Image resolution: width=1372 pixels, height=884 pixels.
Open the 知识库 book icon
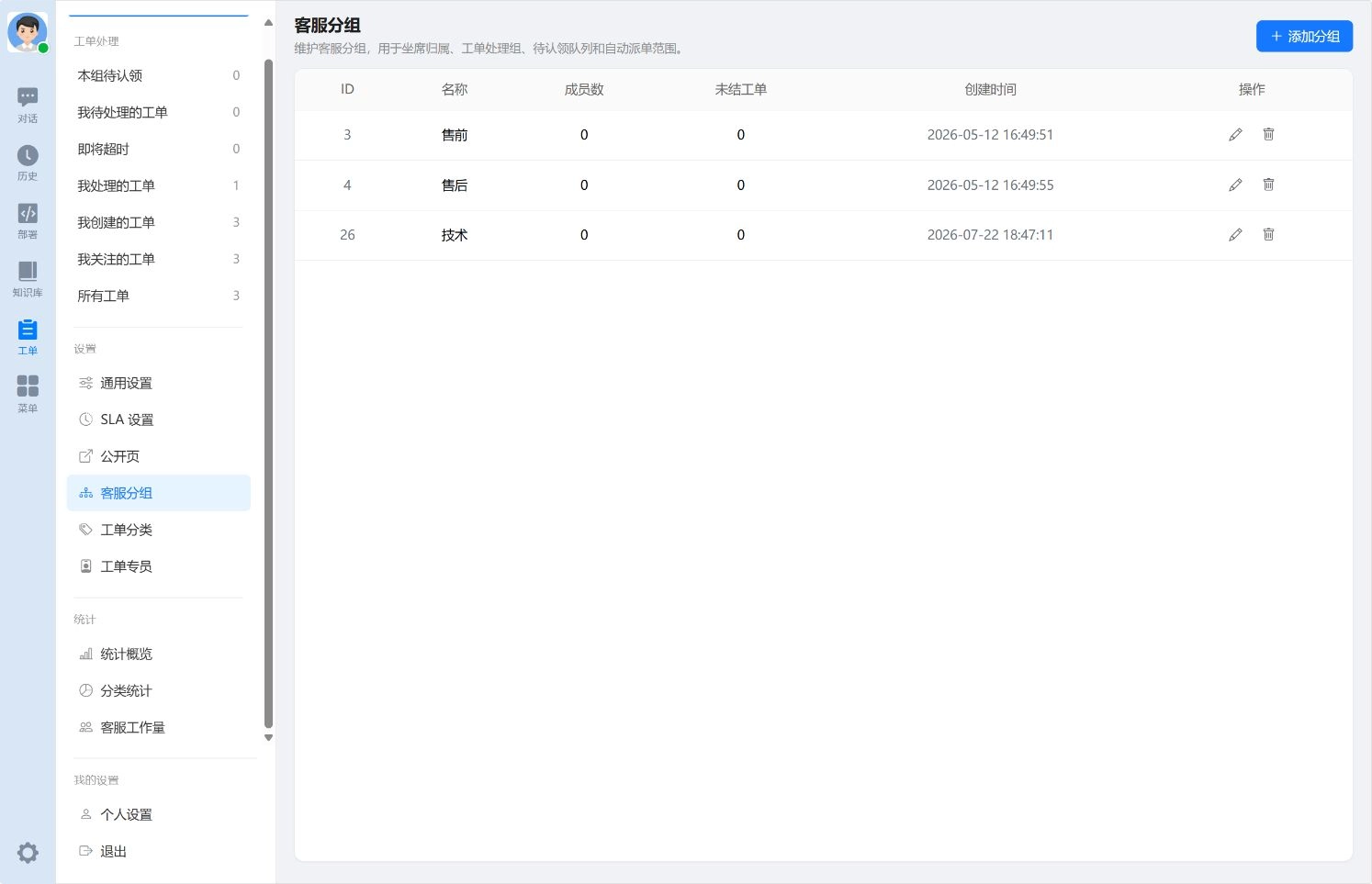pos(28,271)
